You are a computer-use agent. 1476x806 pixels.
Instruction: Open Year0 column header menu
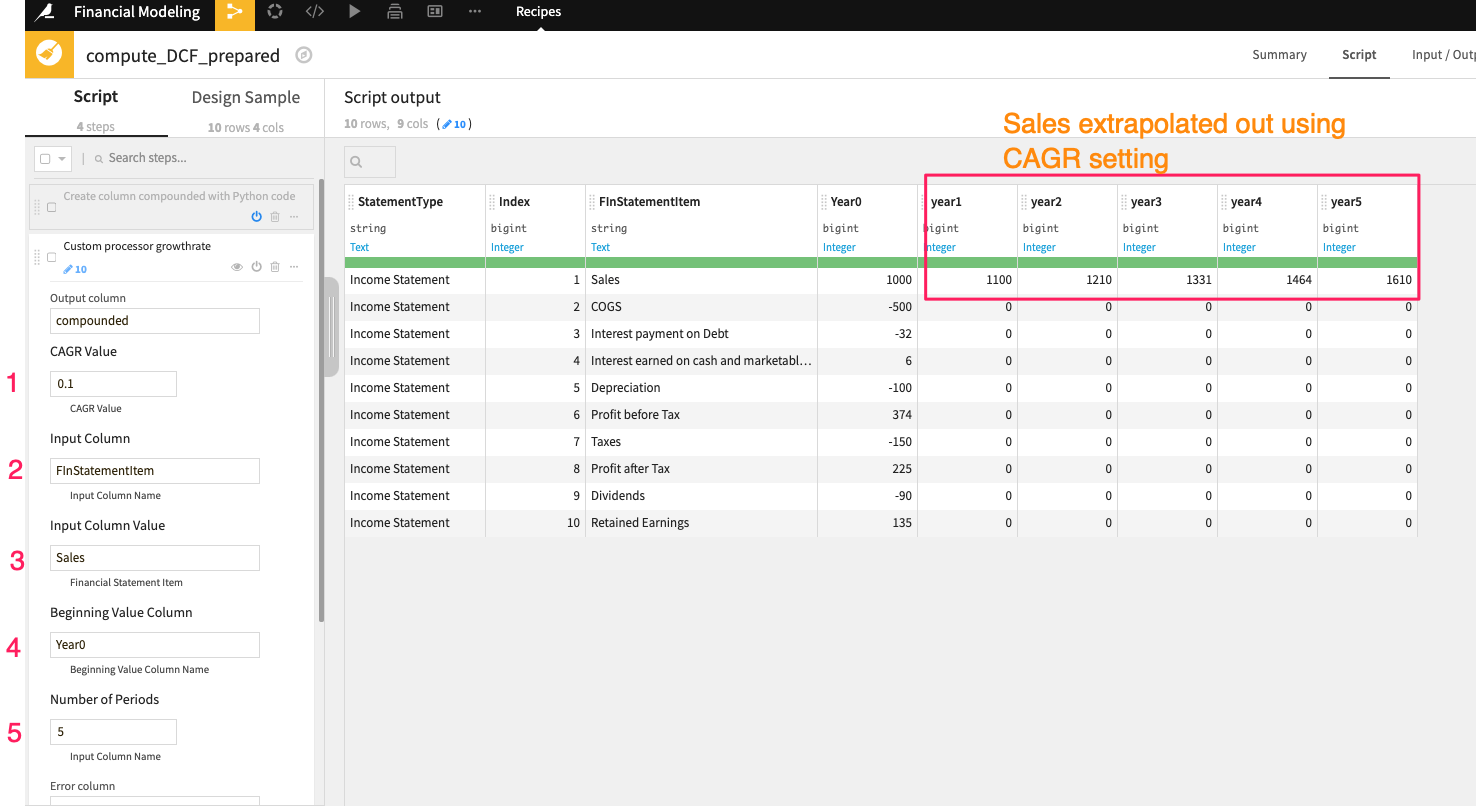(846, 202)
